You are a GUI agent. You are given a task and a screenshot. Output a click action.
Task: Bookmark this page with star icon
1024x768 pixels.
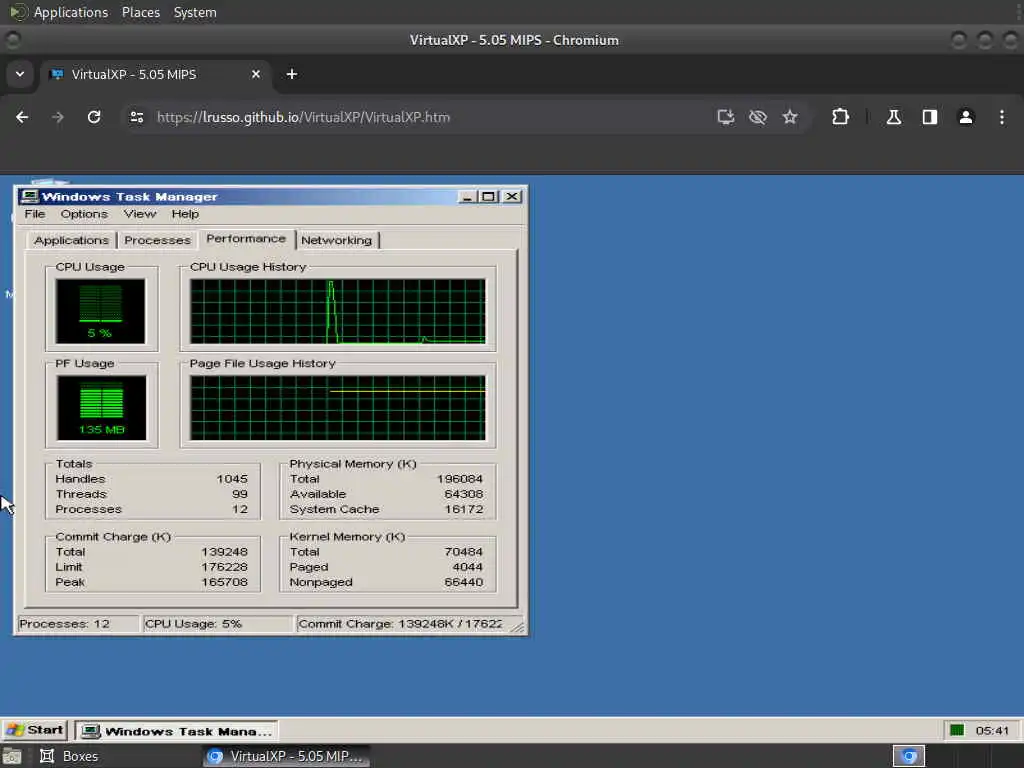[790, 117]
